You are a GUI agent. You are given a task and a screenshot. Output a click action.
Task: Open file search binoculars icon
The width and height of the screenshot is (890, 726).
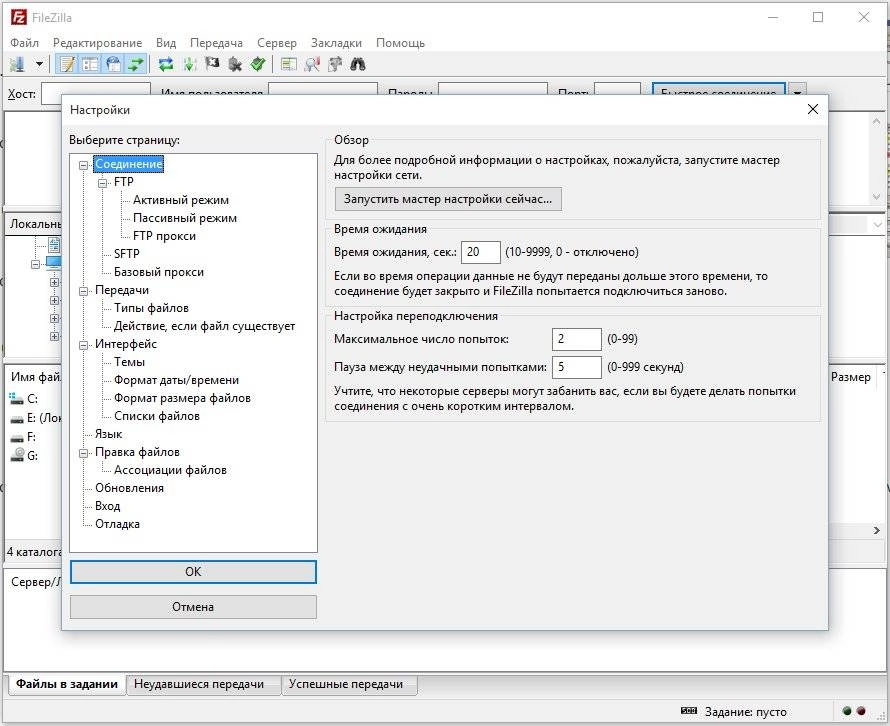pyautogui.click(x=358, y=64)
